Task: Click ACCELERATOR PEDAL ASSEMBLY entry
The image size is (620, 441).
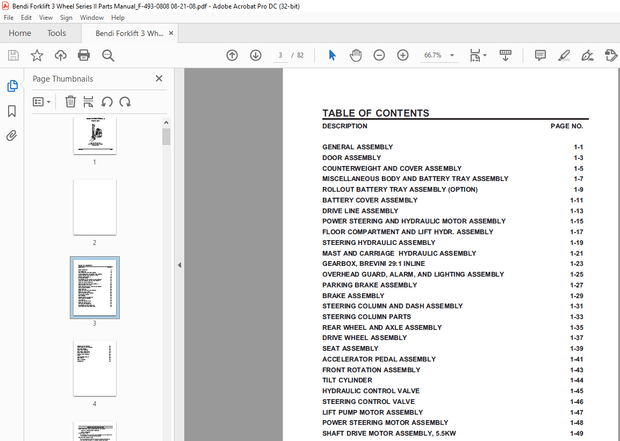Action: pos(379,359)
